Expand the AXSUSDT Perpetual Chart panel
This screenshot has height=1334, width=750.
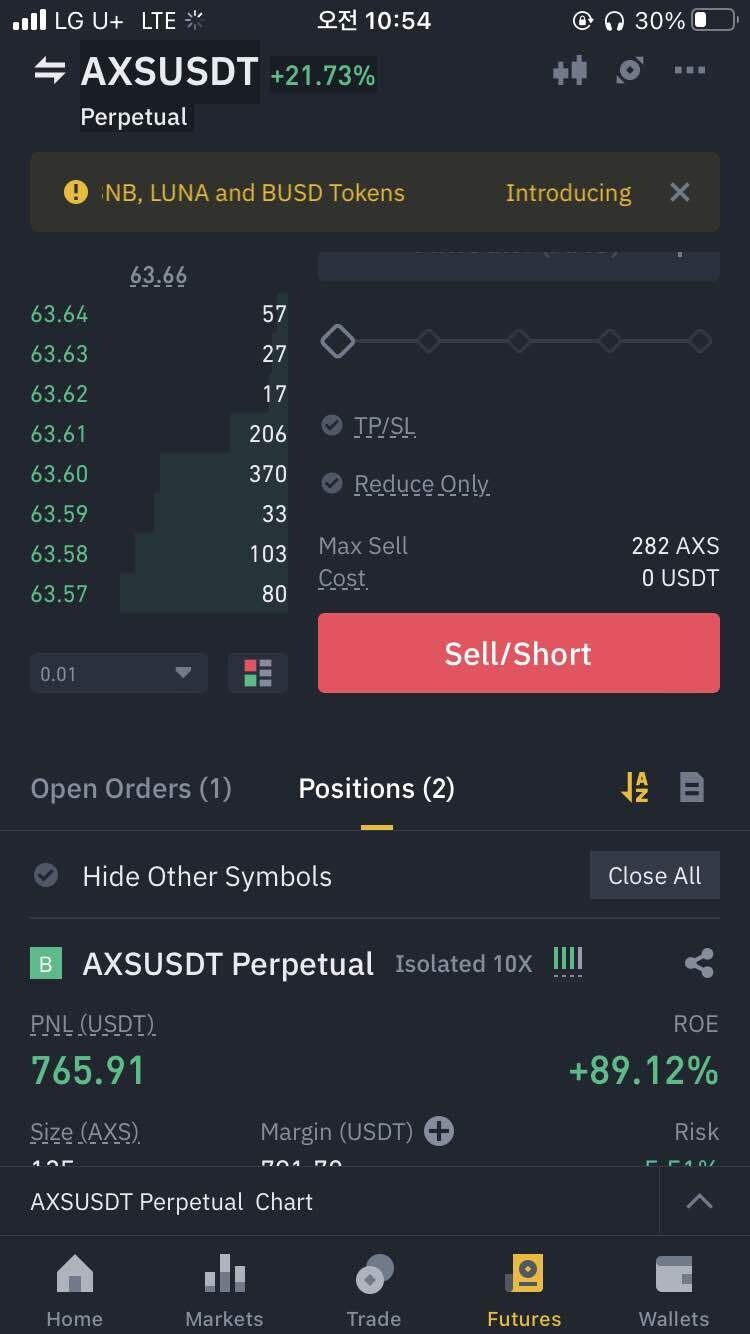point(699,1201)
